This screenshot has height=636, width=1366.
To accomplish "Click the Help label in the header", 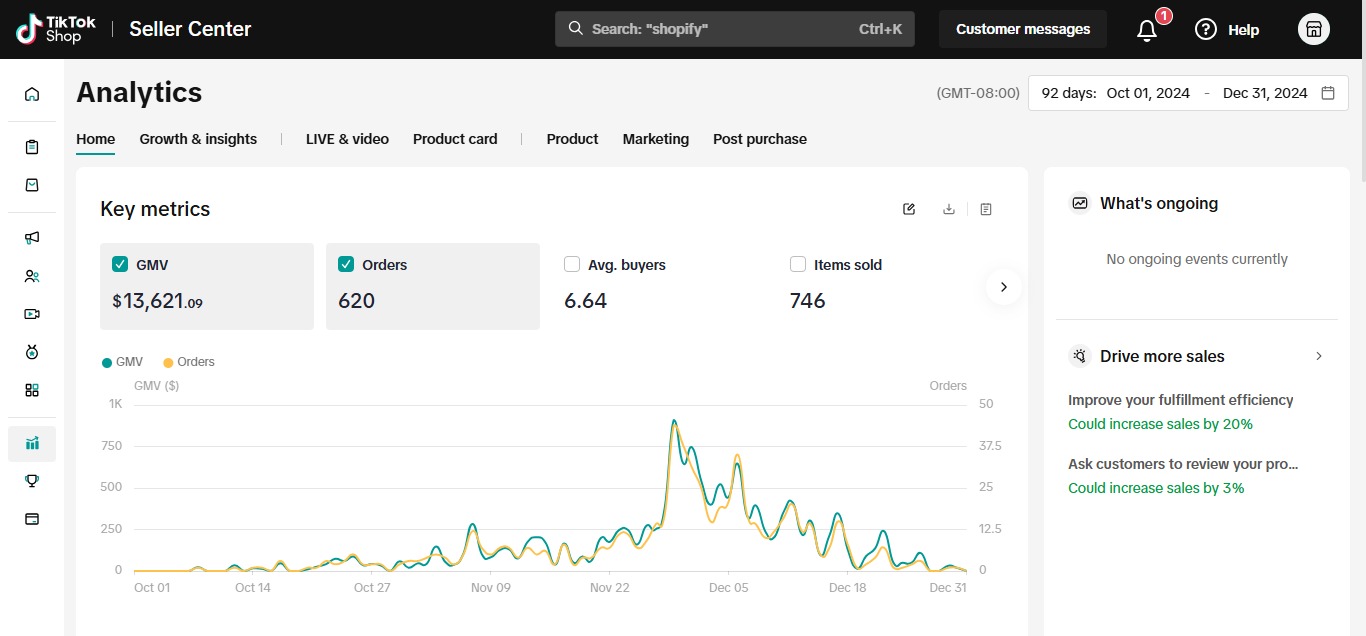I will 1243,30.
